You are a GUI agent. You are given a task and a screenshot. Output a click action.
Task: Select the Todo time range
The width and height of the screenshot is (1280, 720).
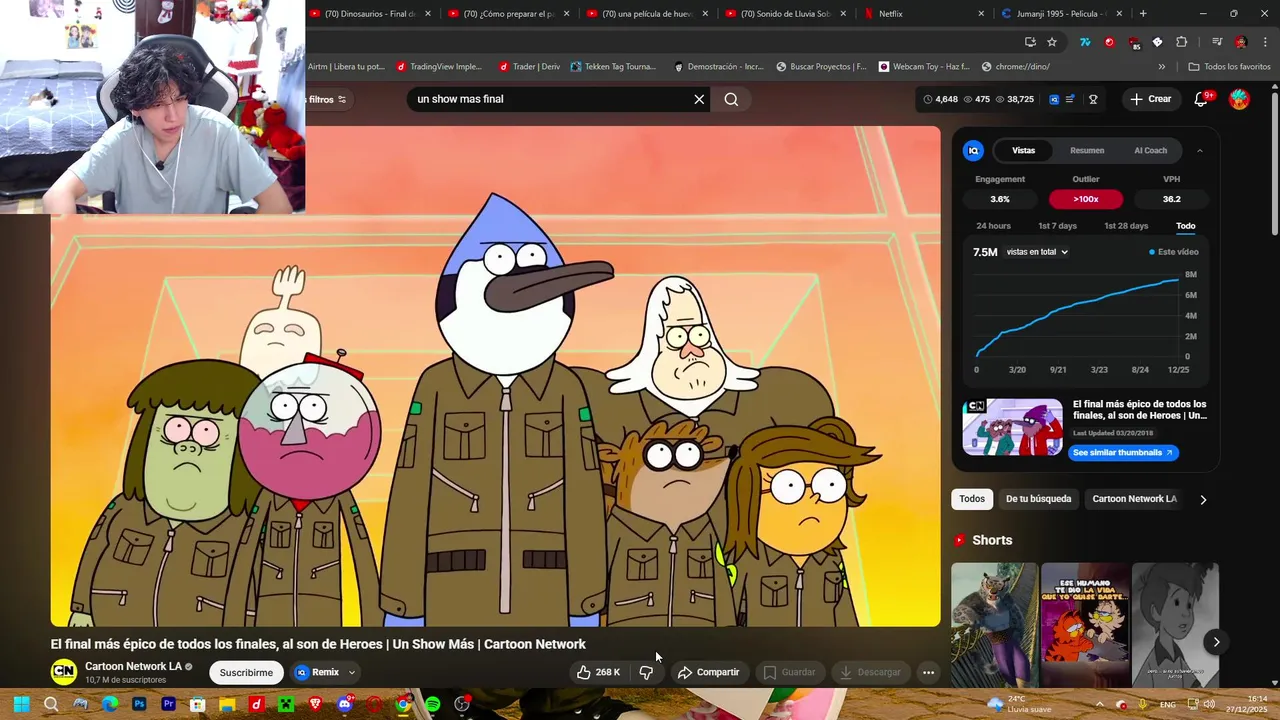click(1185, 226)
